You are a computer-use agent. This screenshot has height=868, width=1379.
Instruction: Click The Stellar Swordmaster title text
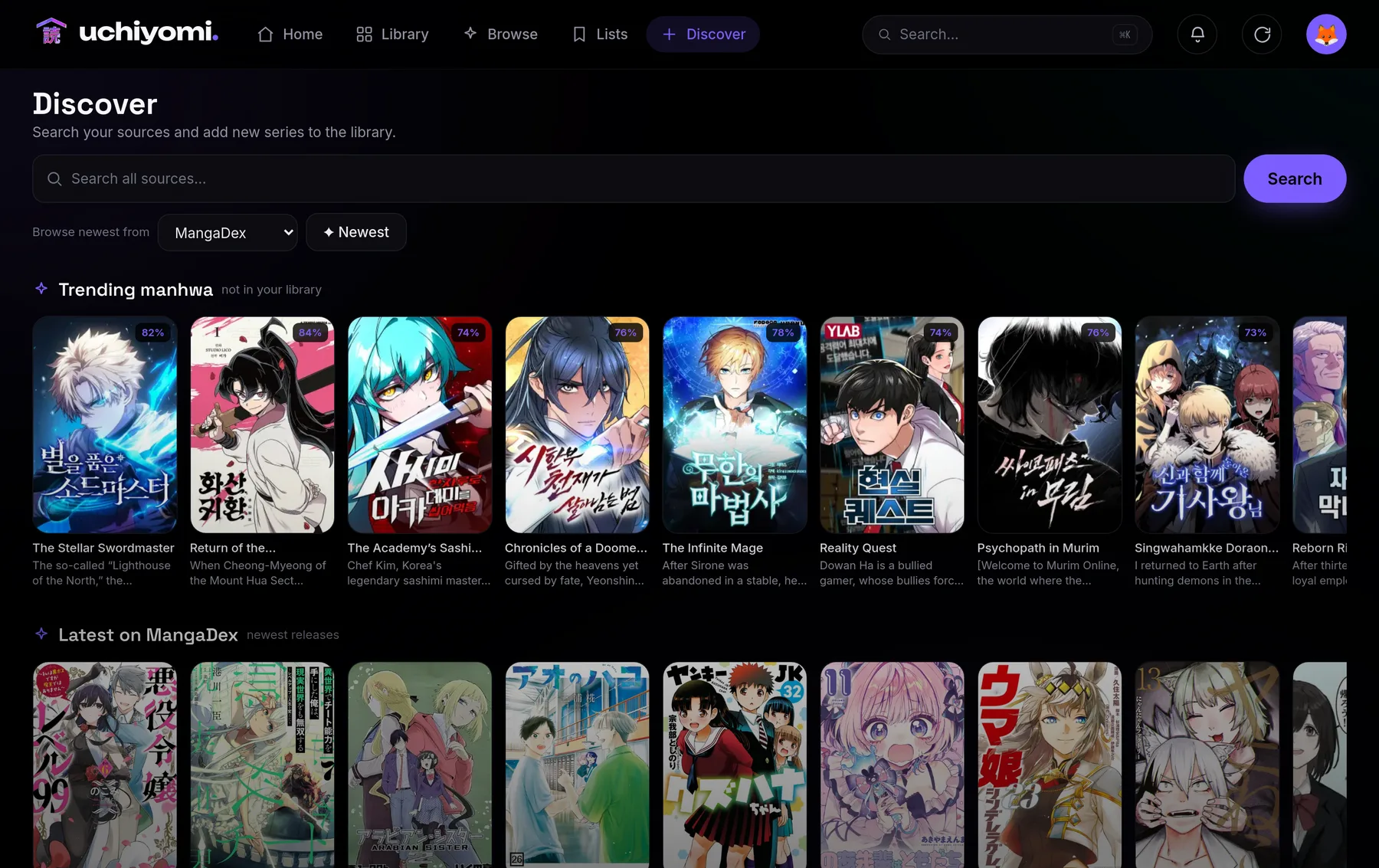click(x=103, y=548)
